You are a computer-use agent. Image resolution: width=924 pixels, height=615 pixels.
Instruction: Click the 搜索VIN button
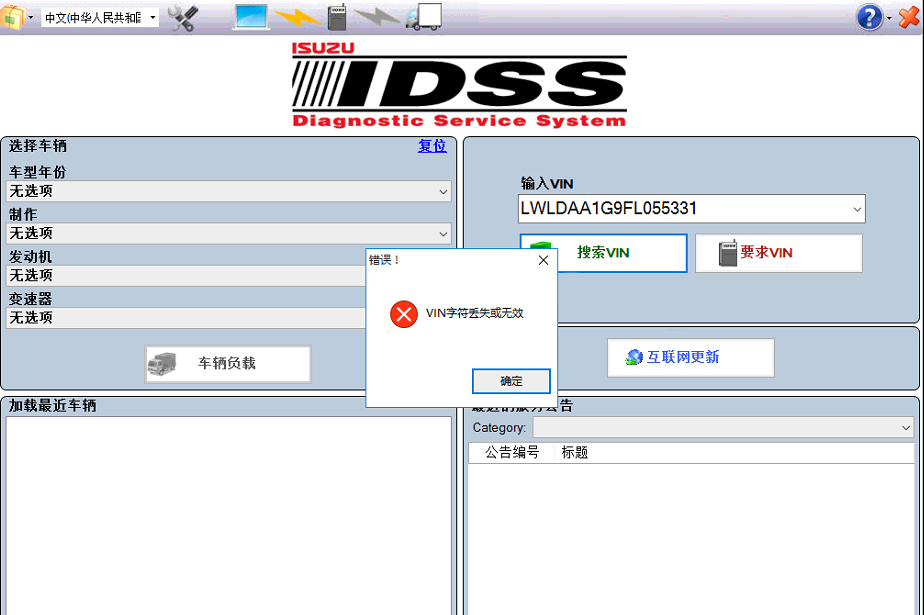coord(603,253)
